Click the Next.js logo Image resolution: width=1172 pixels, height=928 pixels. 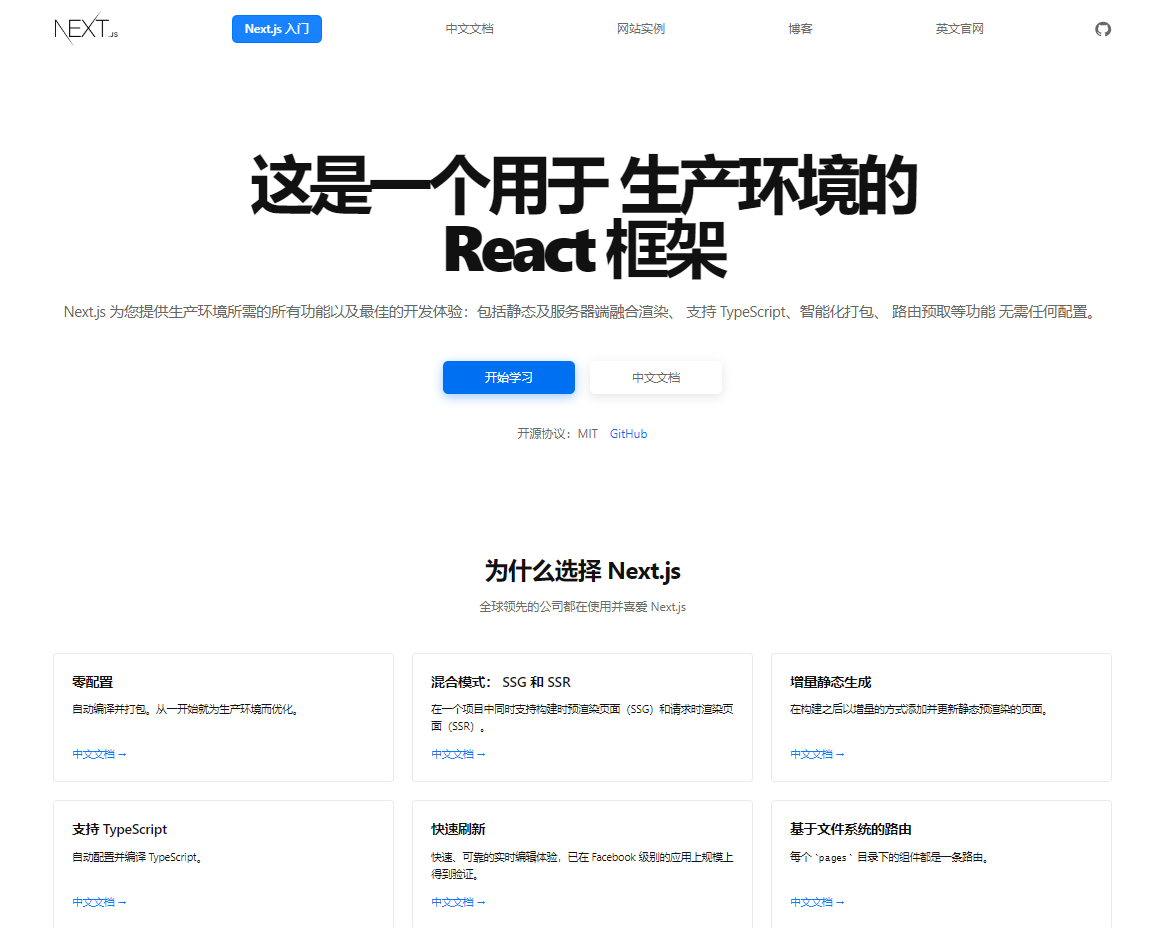(86, 29)
